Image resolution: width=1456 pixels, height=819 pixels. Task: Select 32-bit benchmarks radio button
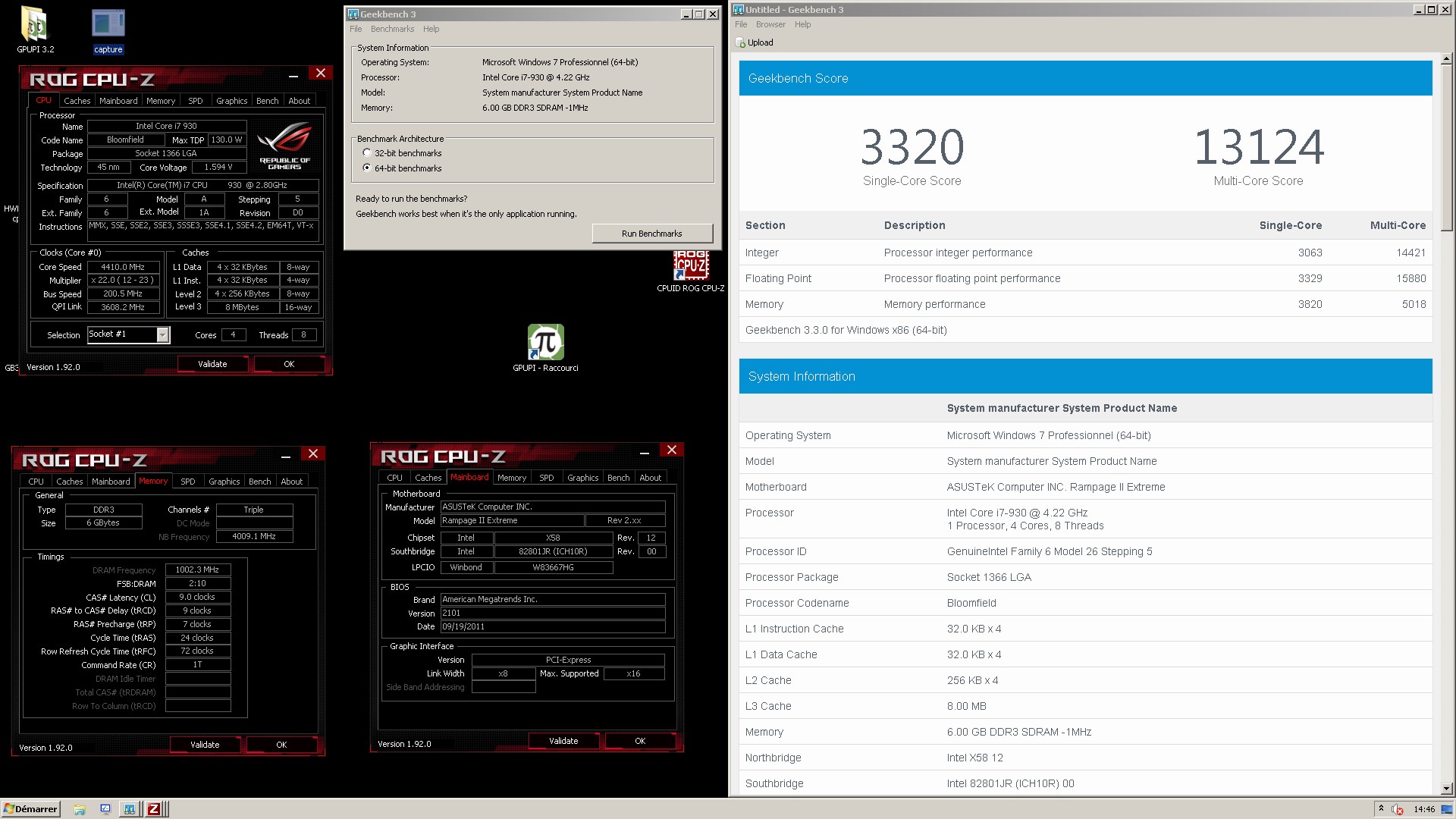(x=367, y=152)
